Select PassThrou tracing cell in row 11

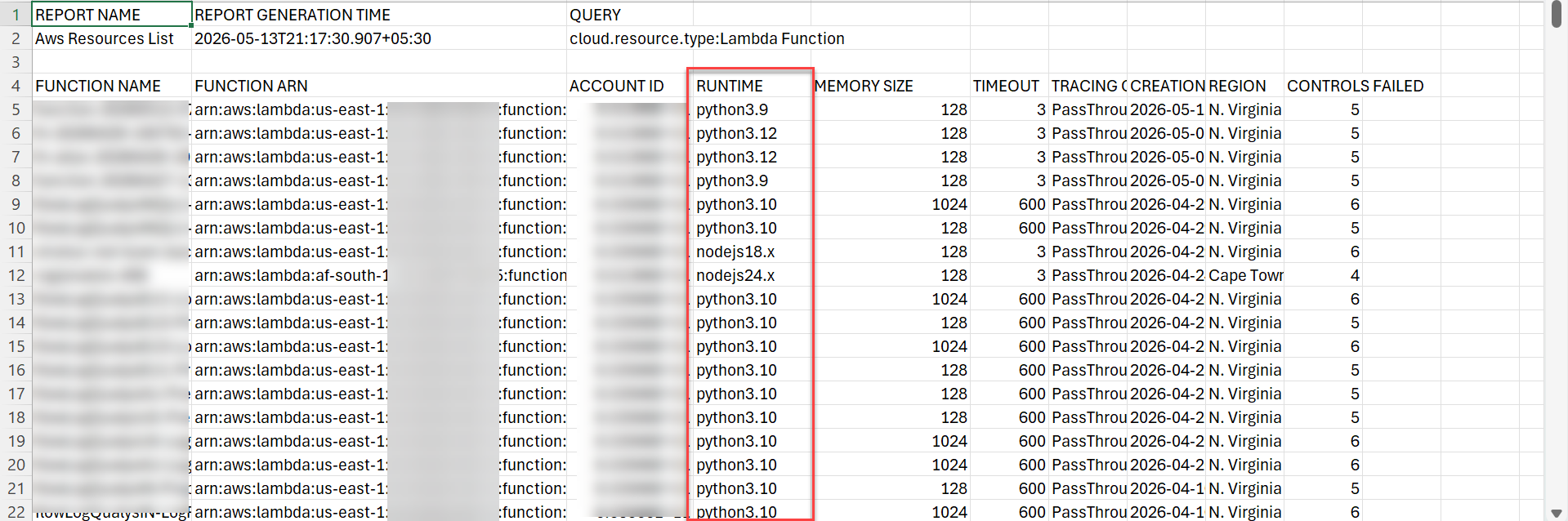point(1088,252)
